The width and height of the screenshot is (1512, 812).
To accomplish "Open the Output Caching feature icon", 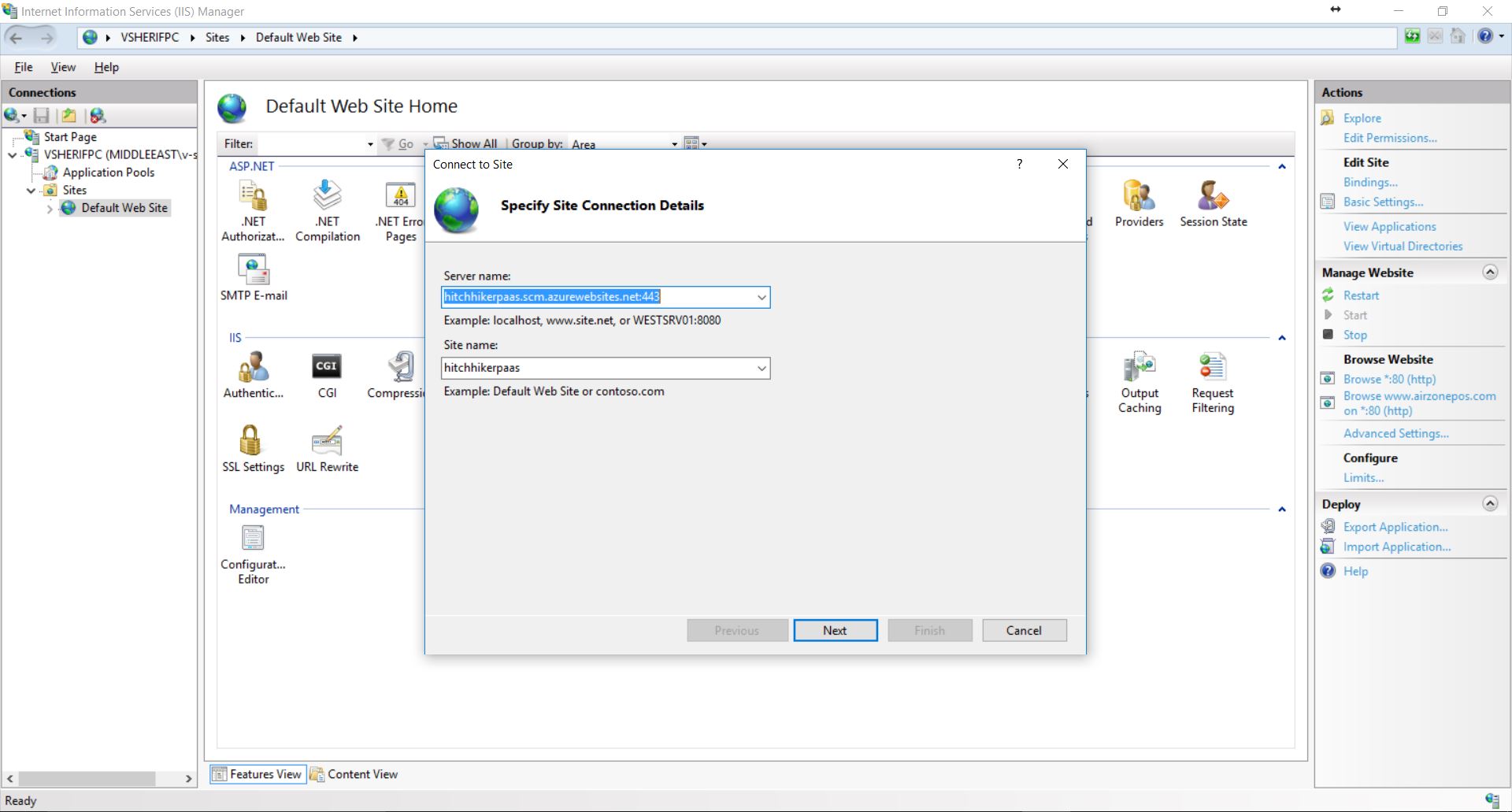I will 1139,368.
